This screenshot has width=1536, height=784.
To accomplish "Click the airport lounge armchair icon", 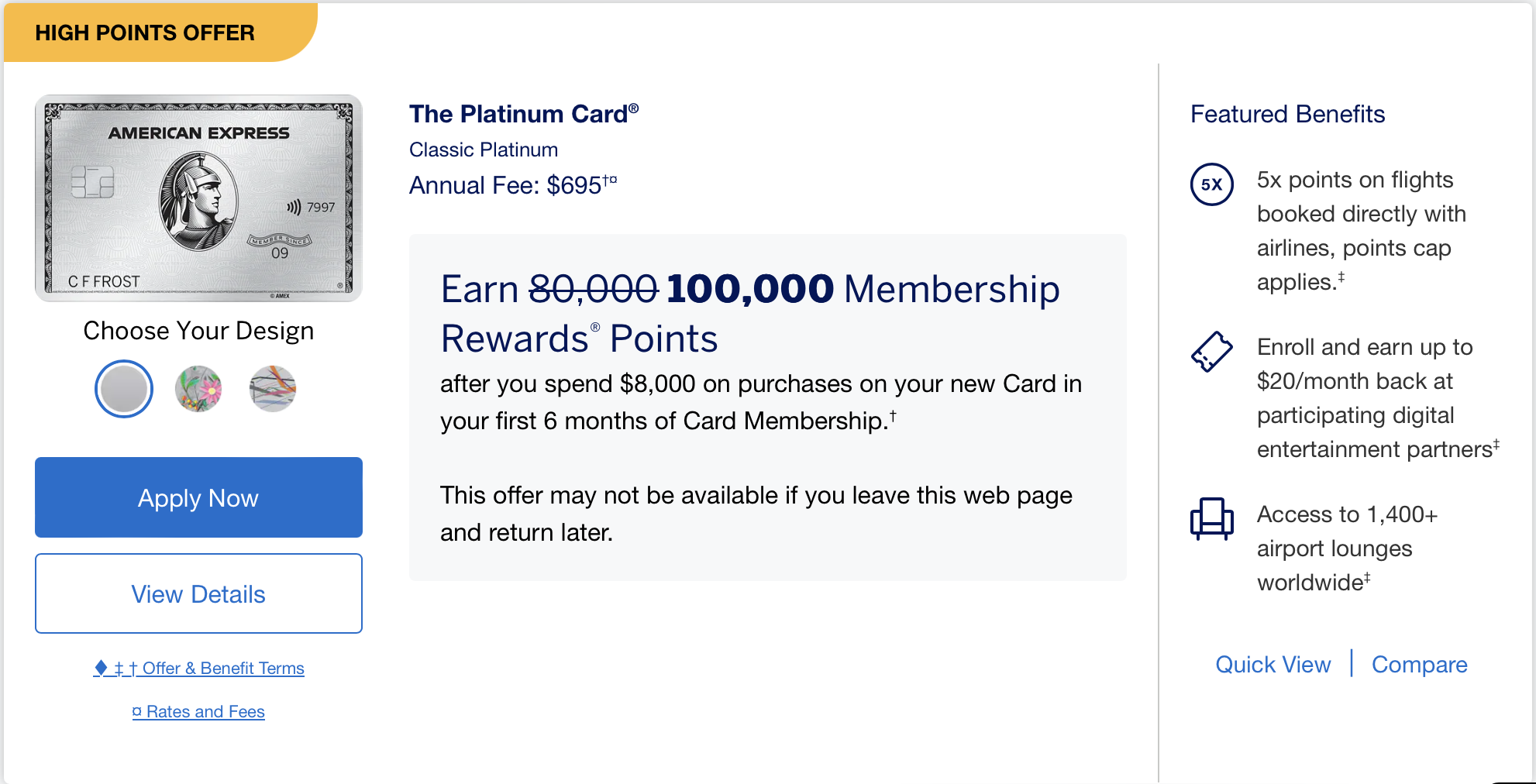I will coord(1212,518).
